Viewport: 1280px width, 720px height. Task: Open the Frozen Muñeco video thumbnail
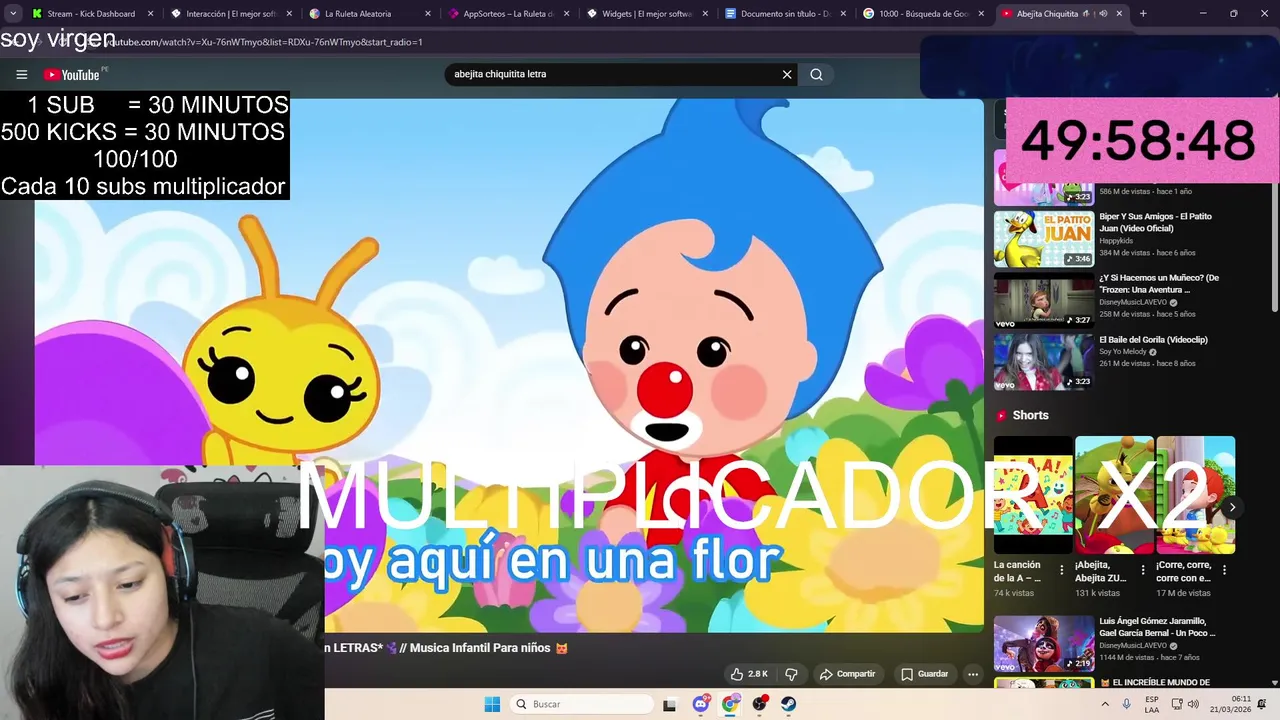pos(1044,300)
